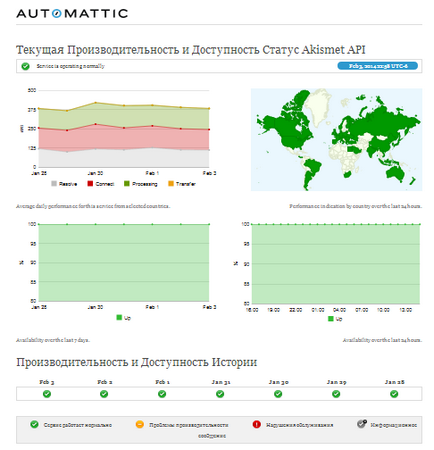Click the Resolve legend gray swatch
This screenshot has height=450, width=434.
(x=54, y=184)
